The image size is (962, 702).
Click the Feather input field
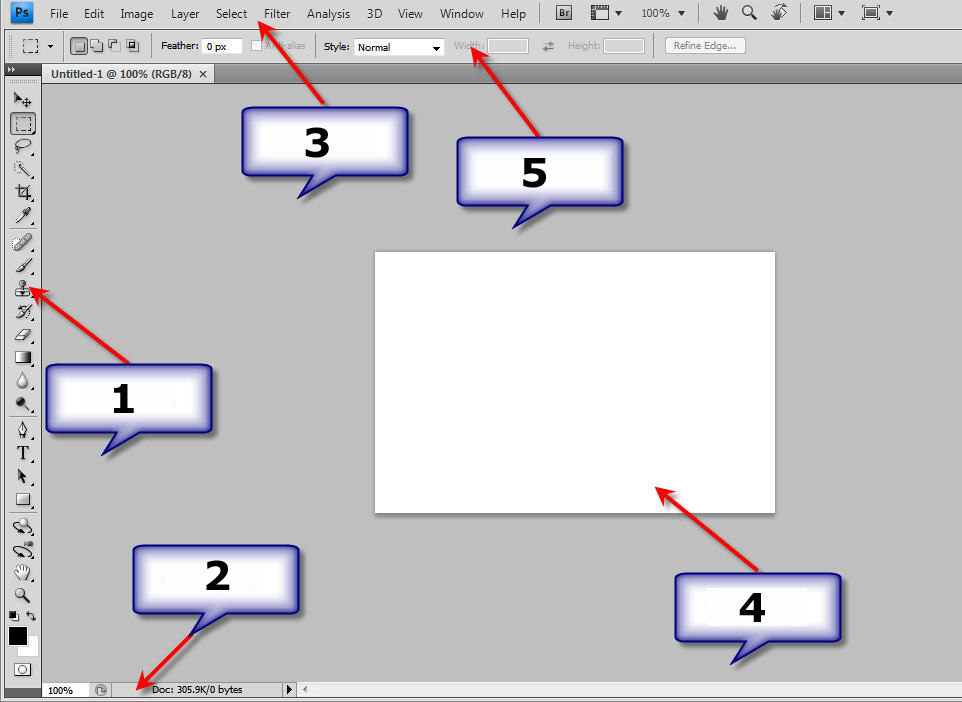(222, 47)
